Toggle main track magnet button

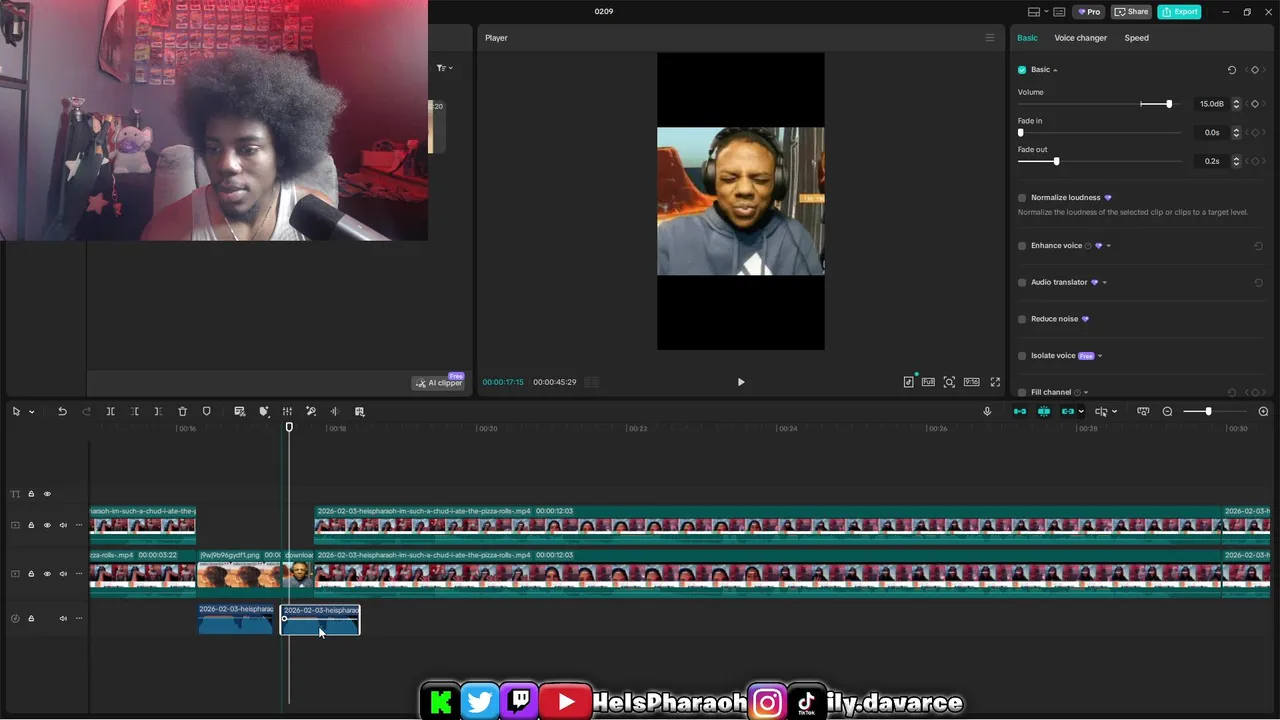pos(1020,411)
